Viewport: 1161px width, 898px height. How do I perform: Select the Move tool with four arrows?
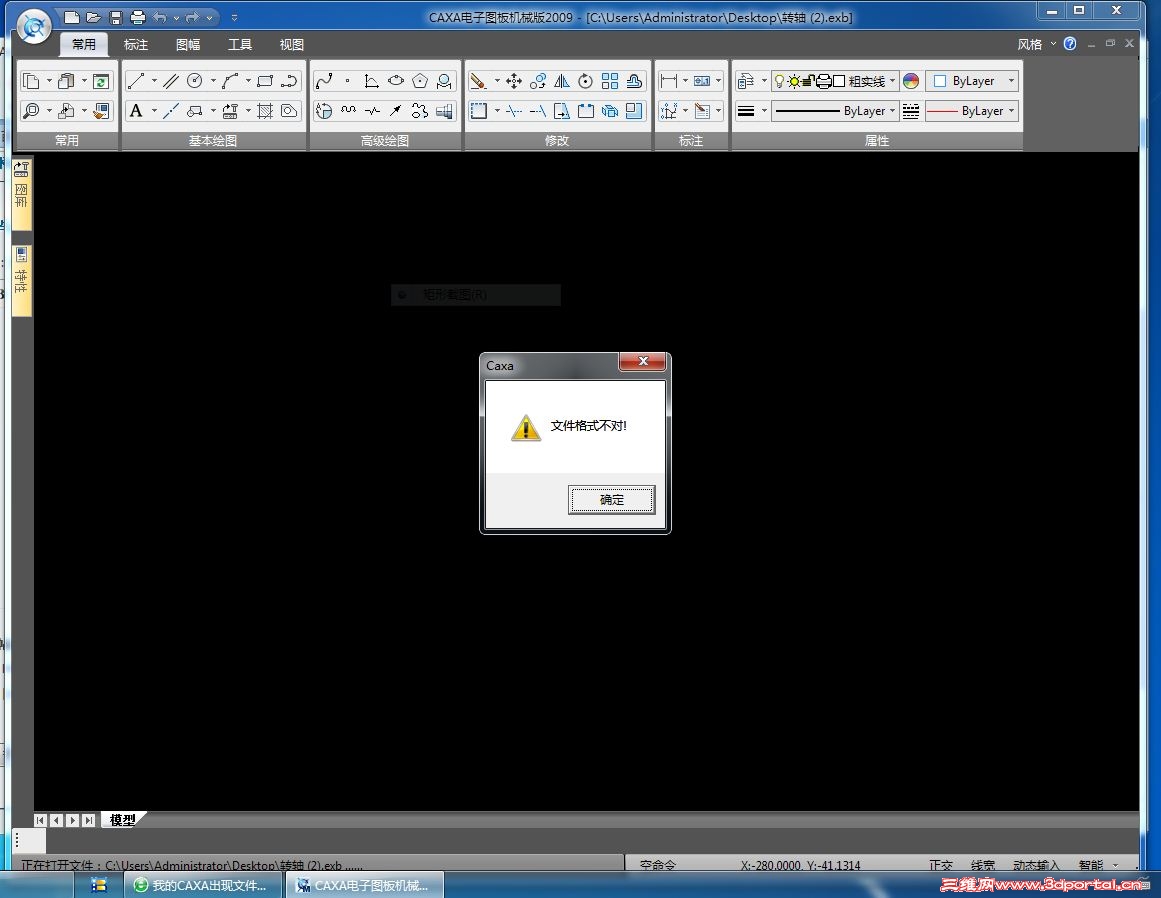pyautogui.click(x=514, y=81)
